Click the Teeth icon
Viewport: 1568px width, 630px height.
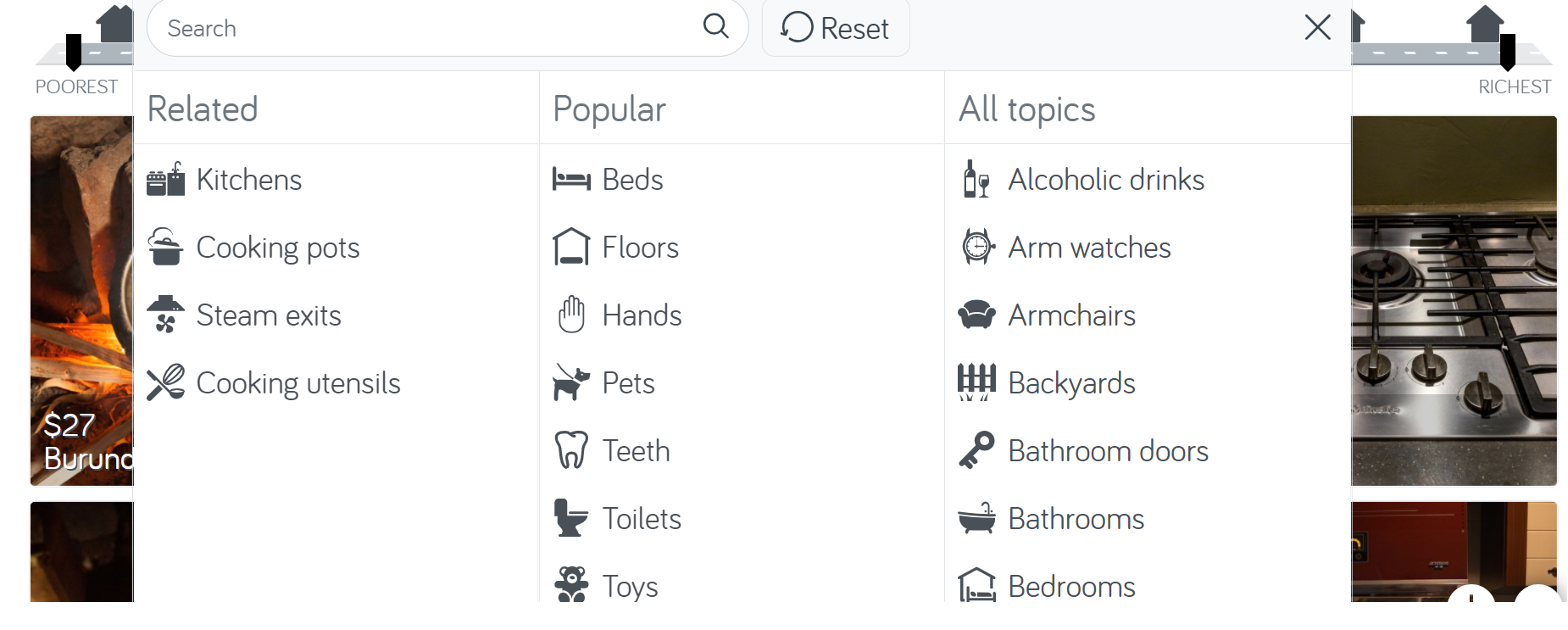(571, 450)
